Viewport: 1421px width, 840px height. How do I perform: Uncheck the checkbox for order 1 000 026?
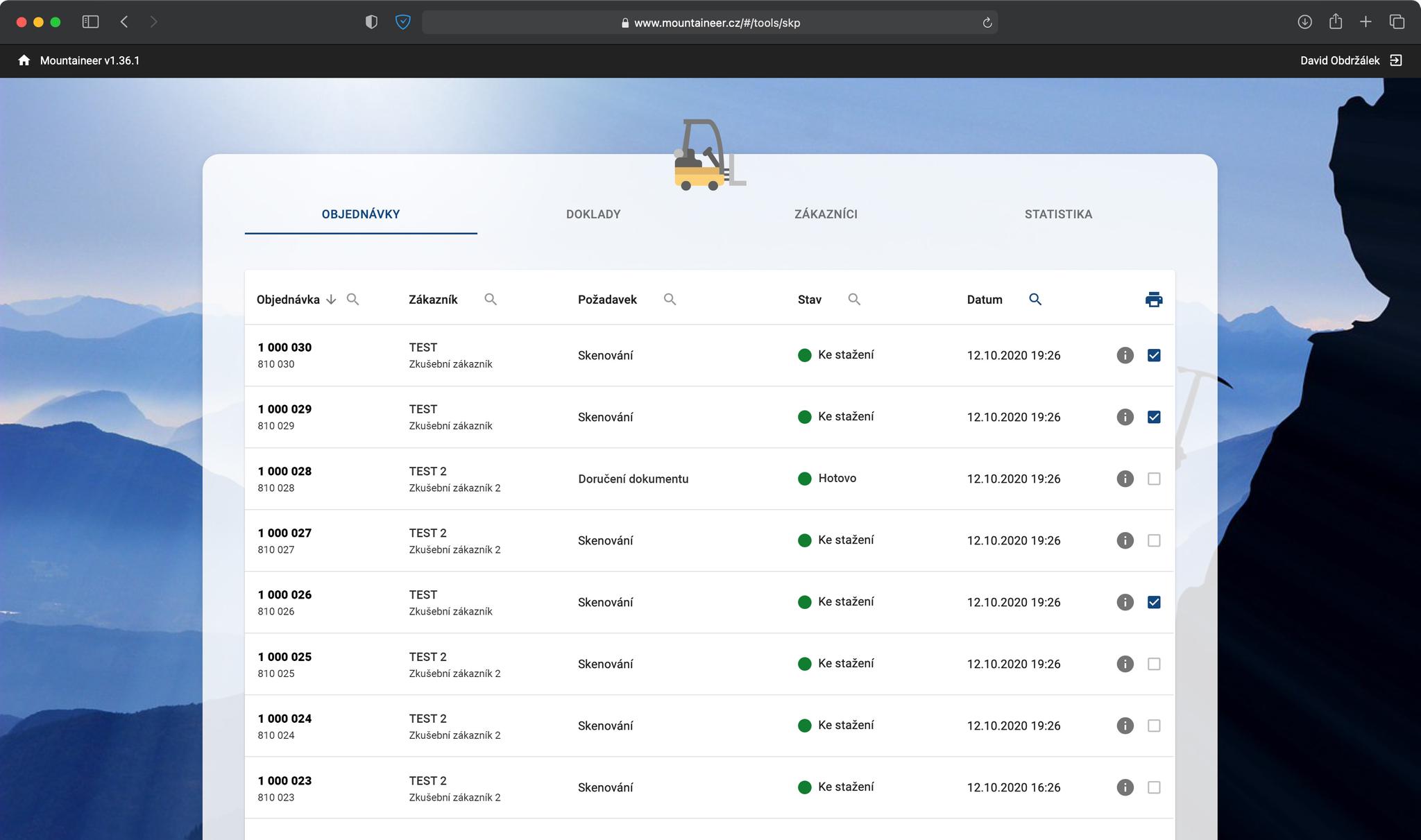click(x=1154, y=602)
